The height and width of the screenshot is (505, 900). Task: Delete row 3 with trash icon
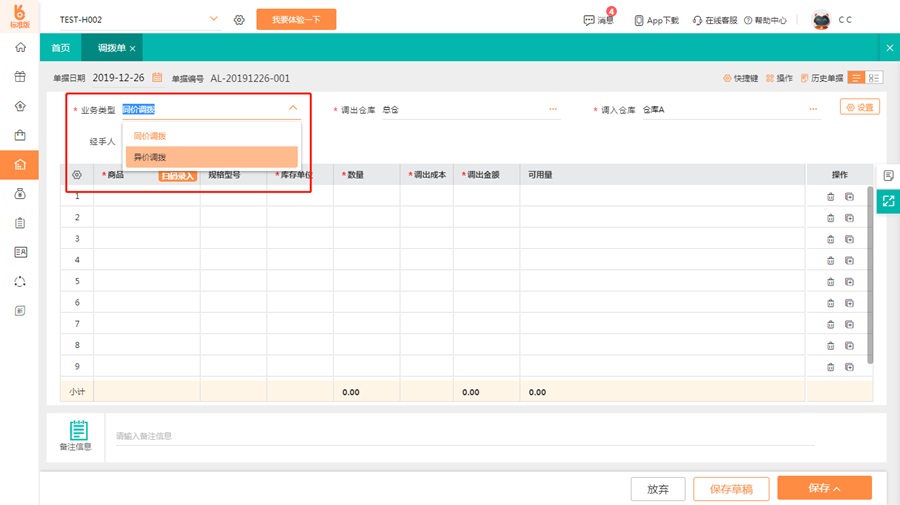(831, 239)
